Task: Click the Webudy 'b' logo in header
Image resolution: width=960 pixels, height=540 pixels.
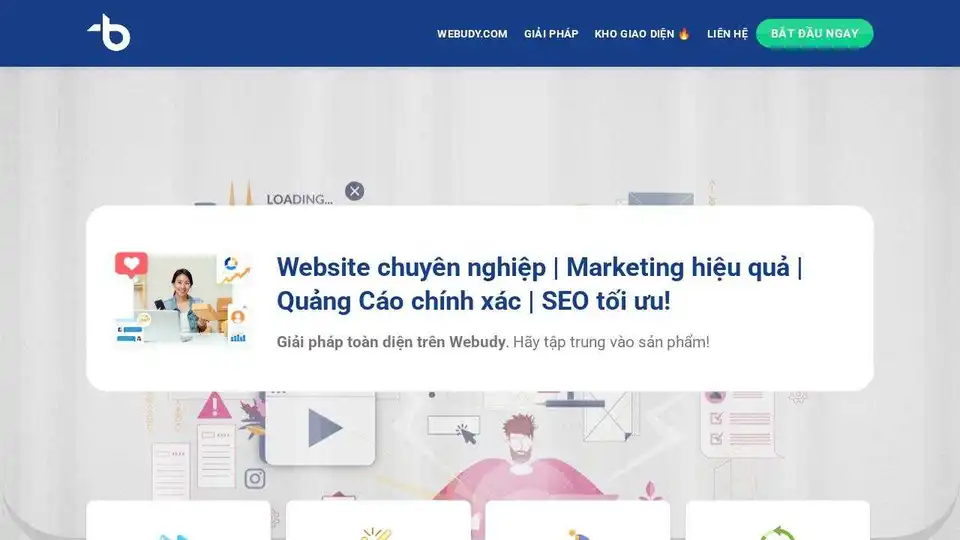Action: (109, 32)
